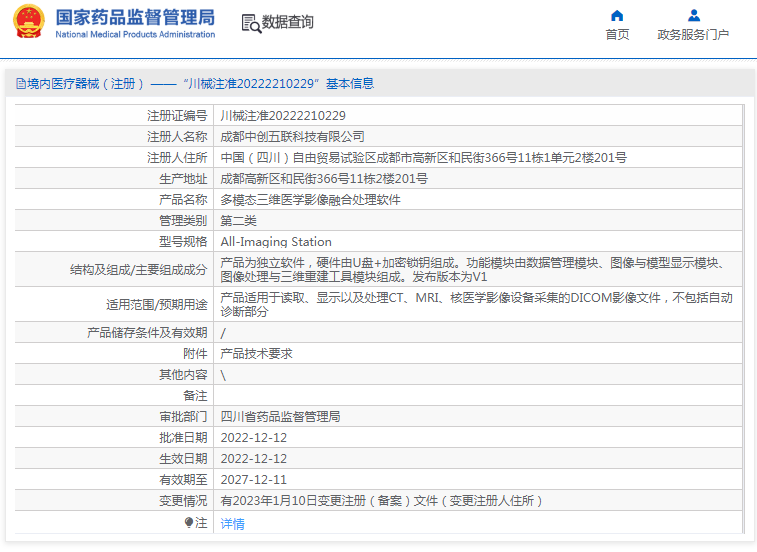Click the 生产地址 row label

pyautogui.click(x=183, y=179)
